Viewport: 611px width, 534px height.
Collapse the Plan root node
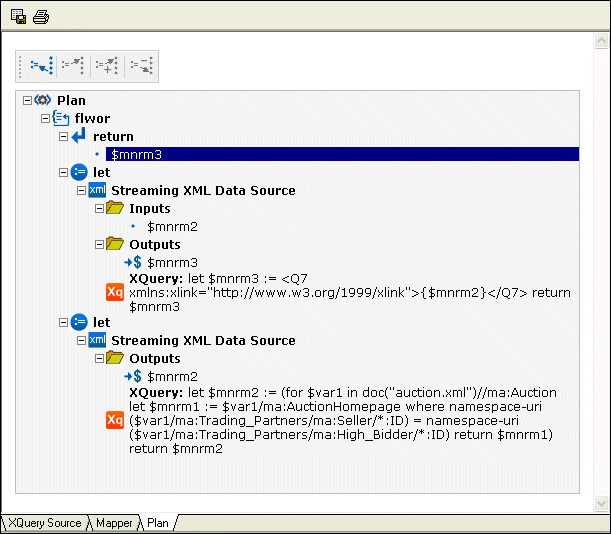tap(27, 100)
